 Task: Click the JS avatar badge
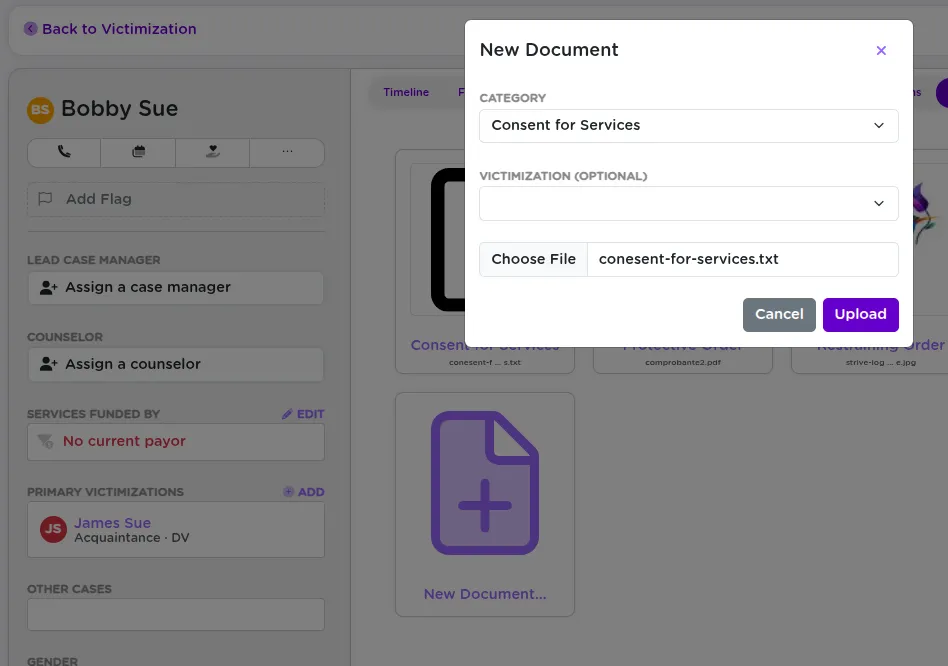tap(52, 530)
